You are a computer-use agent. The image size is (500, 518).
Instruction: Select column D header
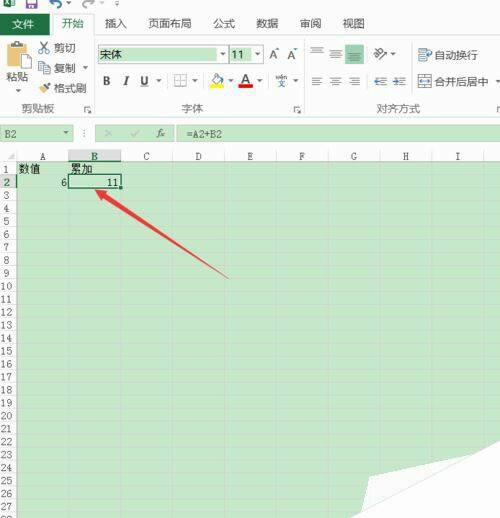(x=199, y=156)
